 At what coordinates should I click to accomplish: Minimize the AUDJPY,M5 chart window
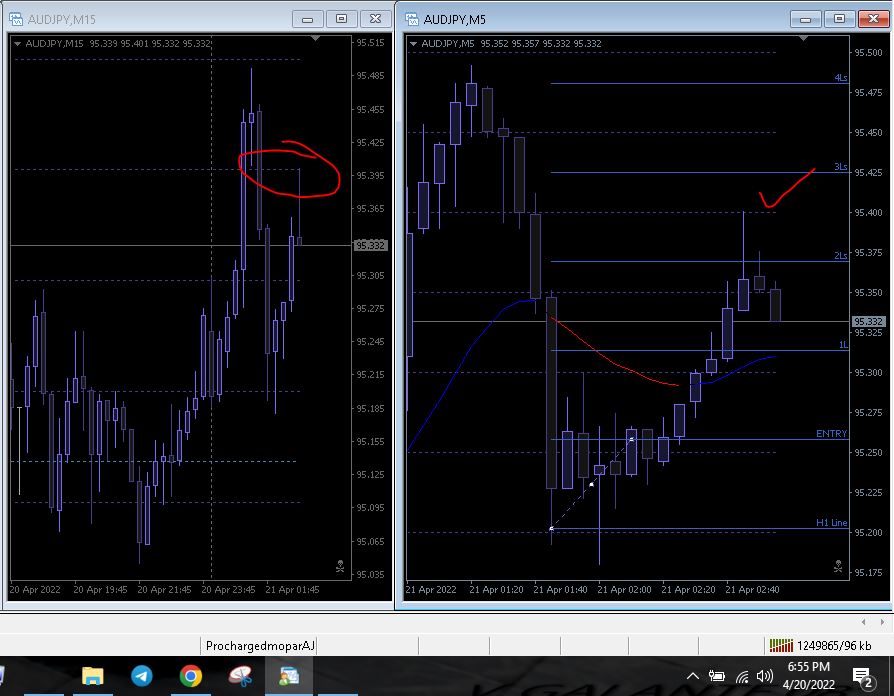point(806,19)
